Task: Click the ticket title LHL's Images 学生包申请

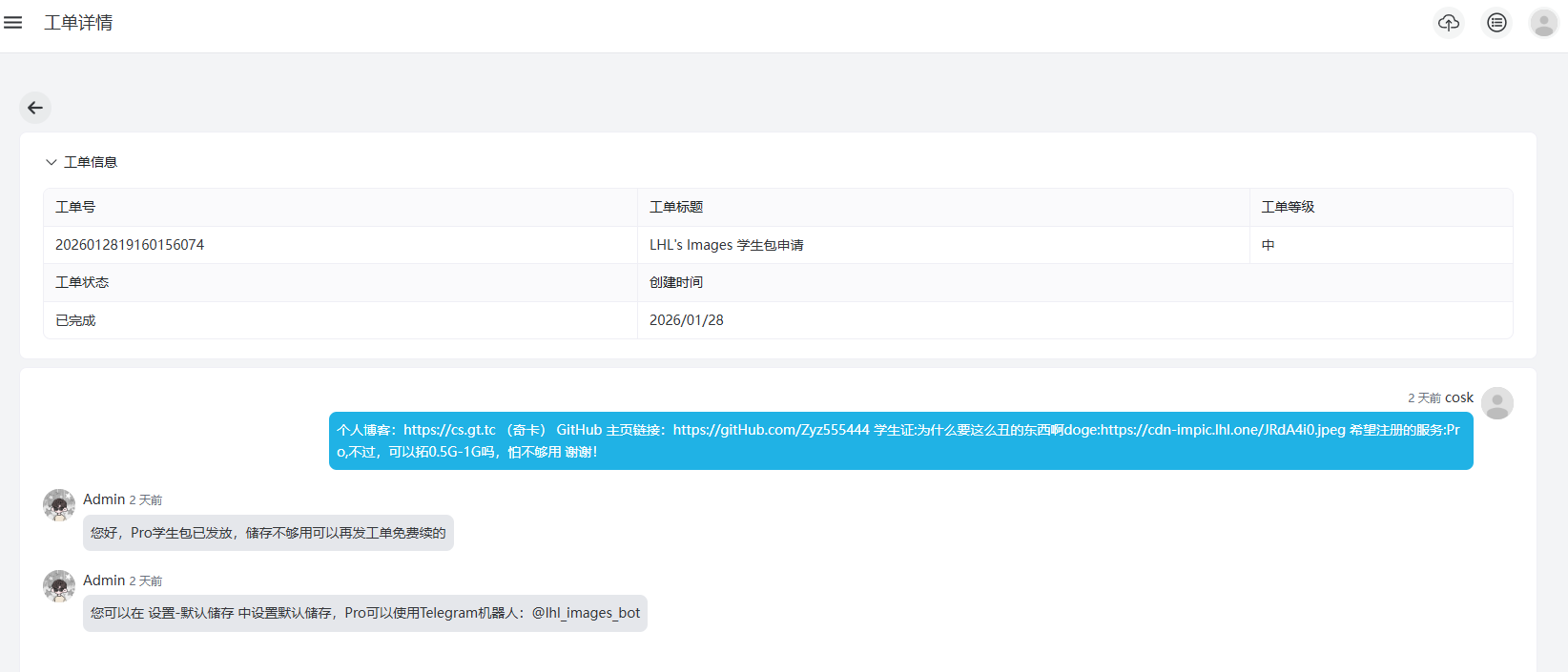Action: (726, 245)
